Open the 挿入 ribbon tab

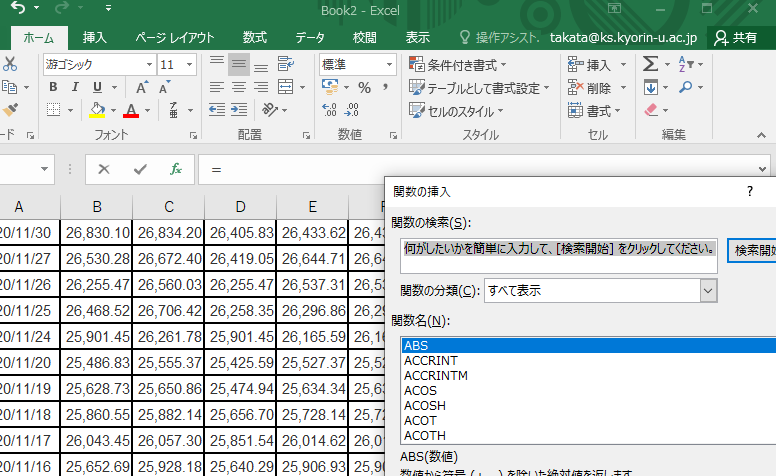coord(94,38)
